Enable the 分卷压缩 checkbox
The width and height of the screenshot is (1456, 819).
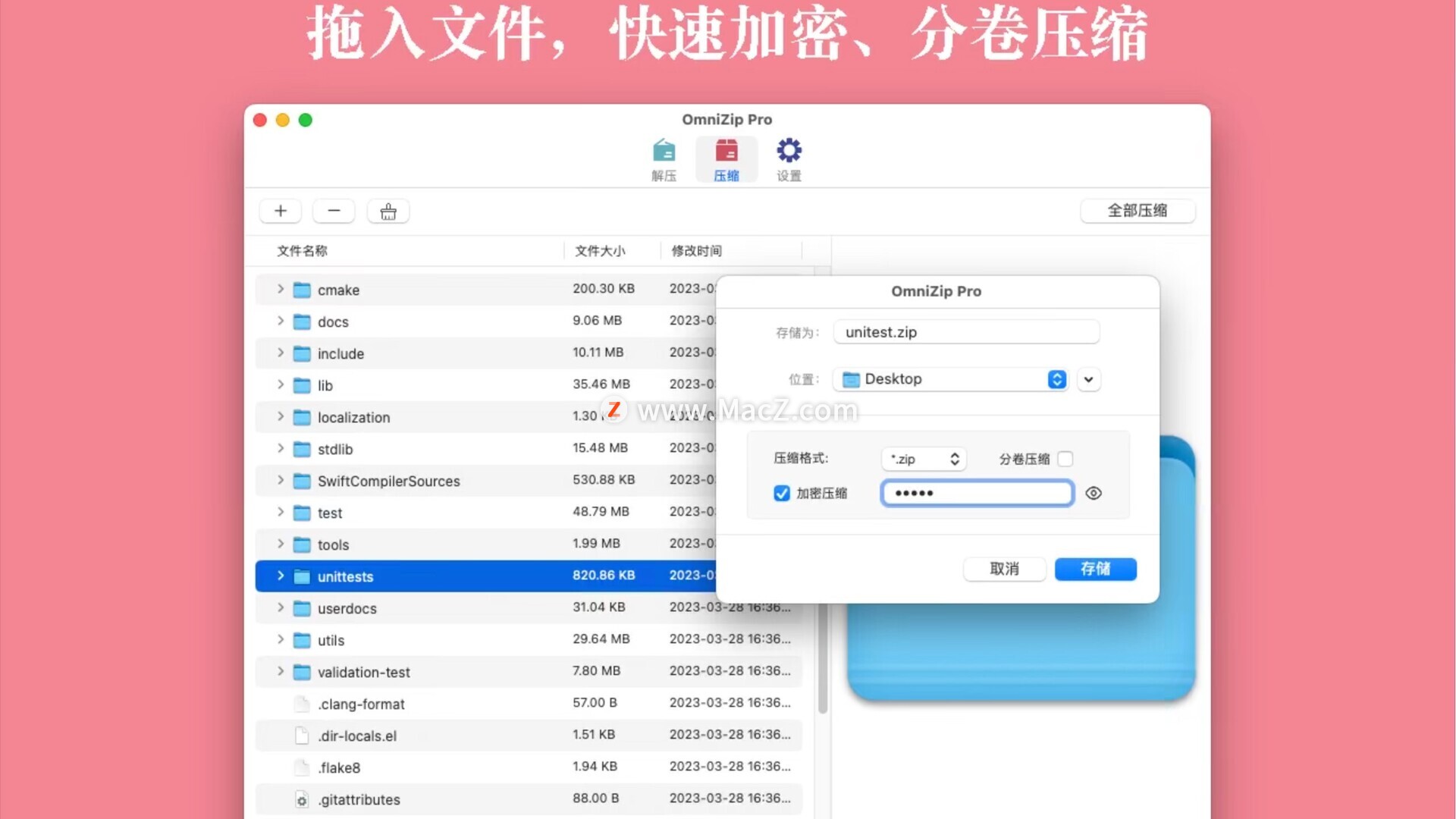coord(1065,459)
